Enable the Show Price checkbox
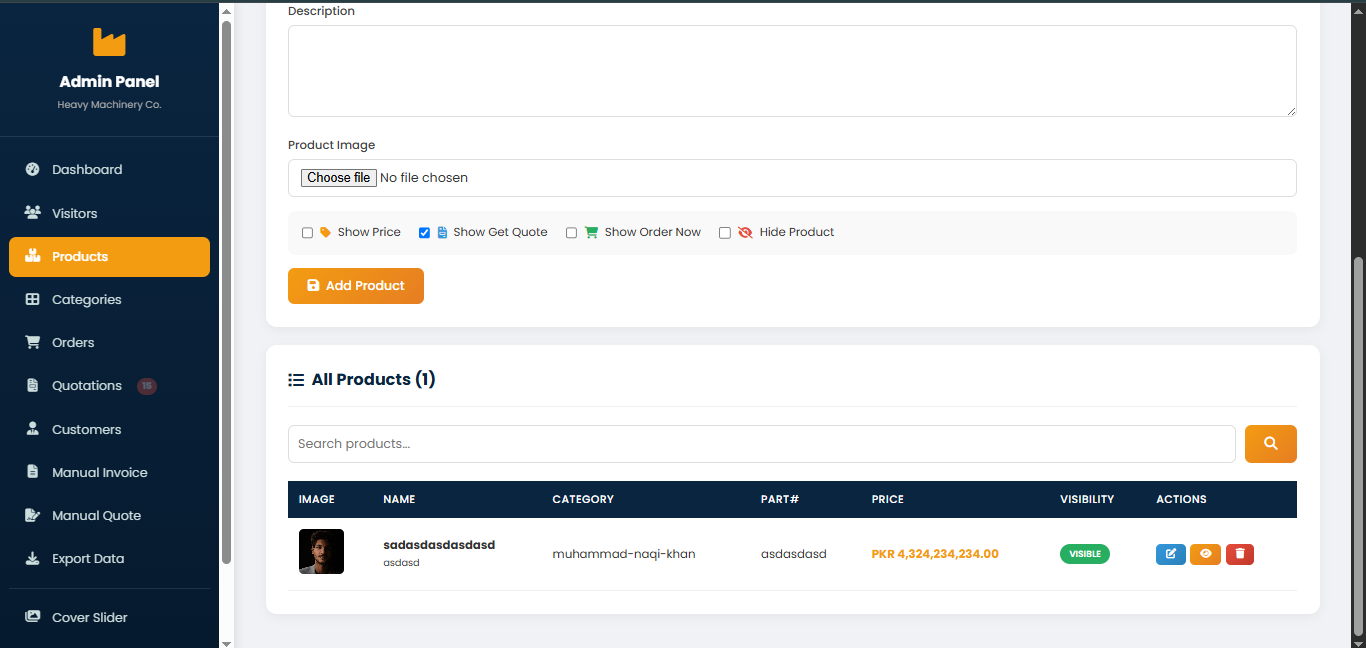Screen dimensions: 1366x648 click(308, 233)
